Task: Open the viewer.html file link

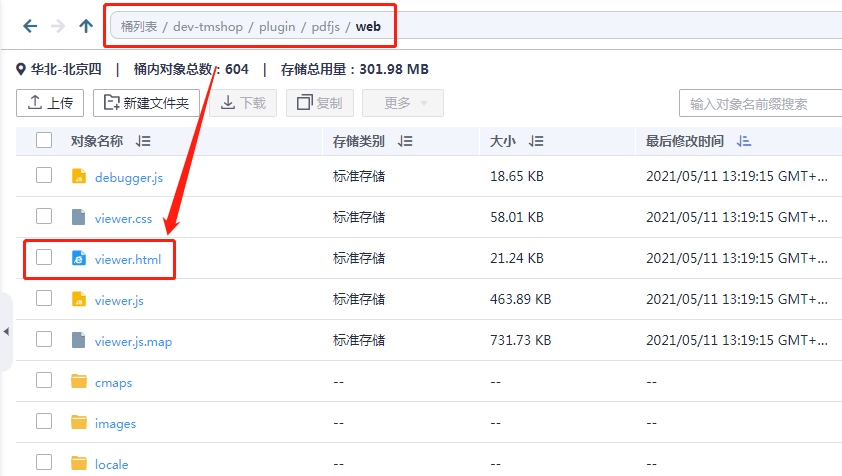Action: 128,259
